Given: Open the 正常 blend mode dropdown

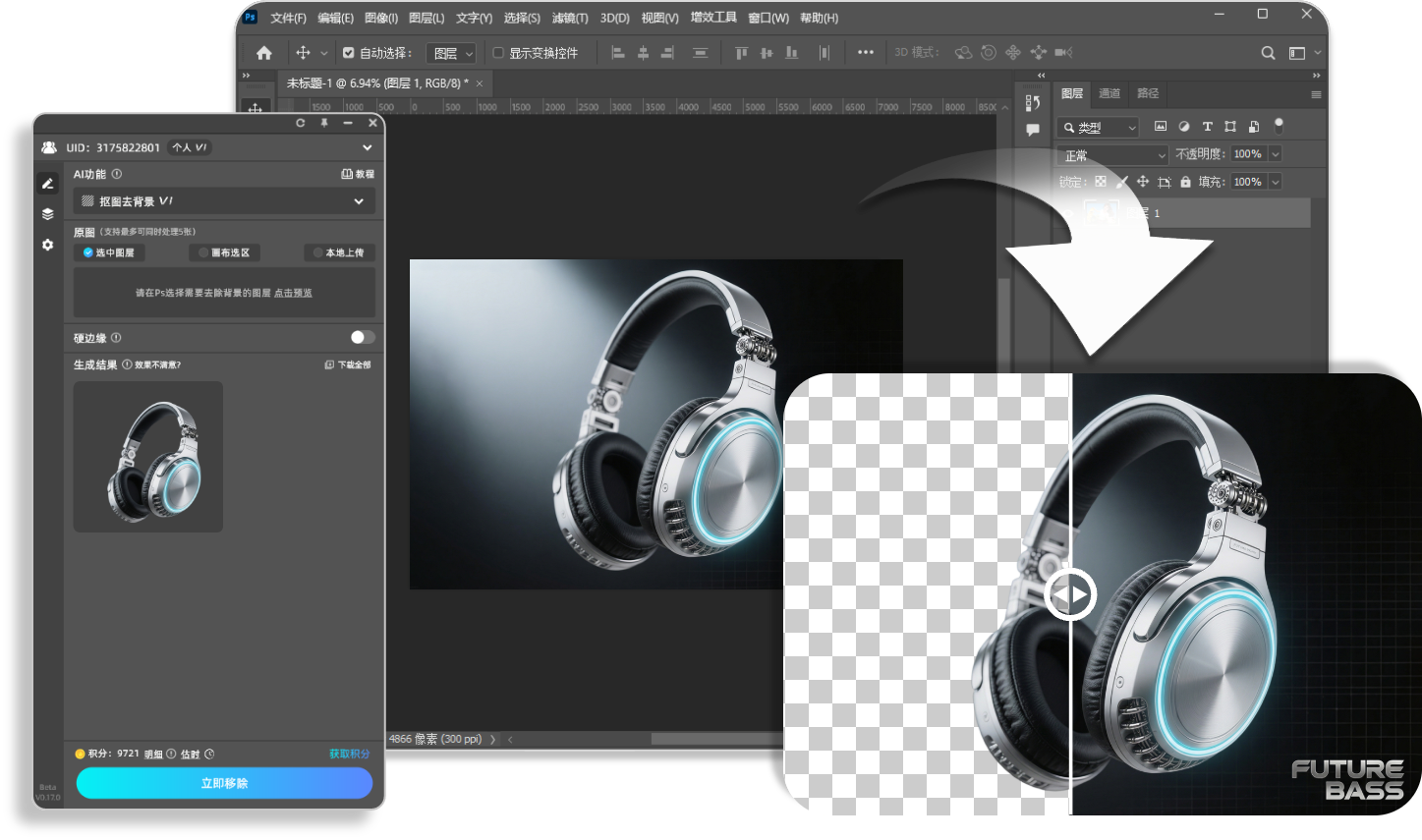Looking at the screenshot, I should 1112,155.
